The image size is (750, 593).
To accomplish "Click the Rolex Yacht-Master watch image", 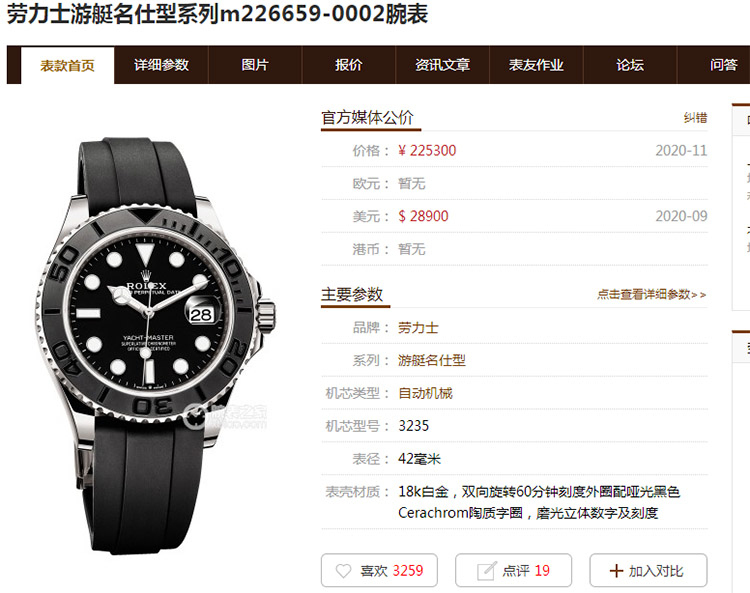I will point(157,346).
